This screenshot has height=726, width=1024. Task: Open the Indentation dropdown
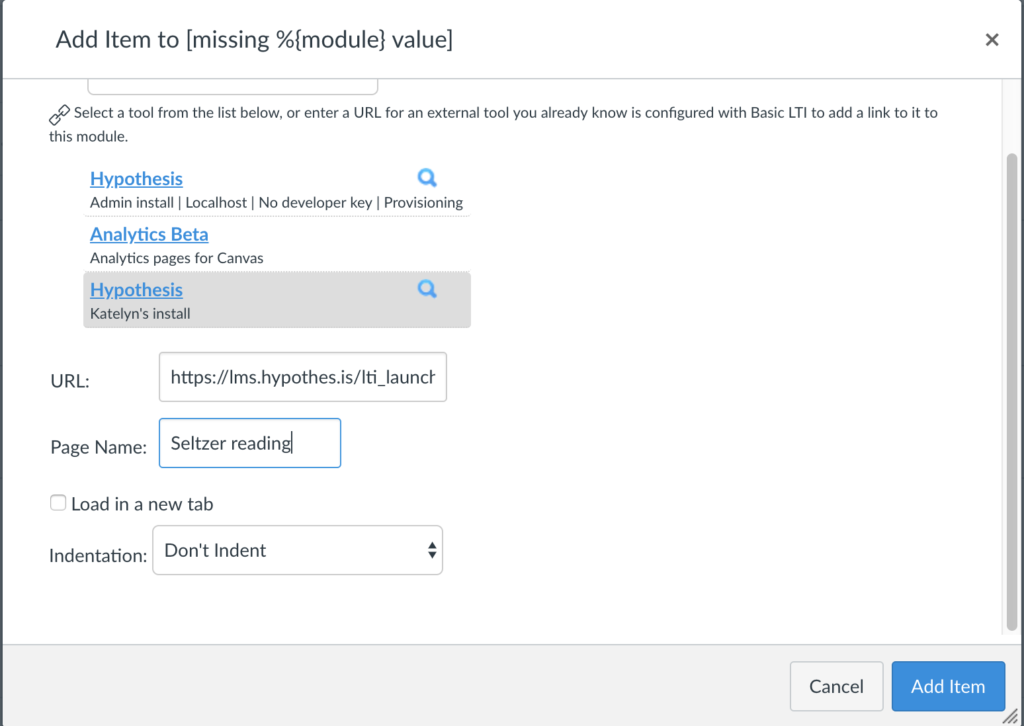[297, 550]
